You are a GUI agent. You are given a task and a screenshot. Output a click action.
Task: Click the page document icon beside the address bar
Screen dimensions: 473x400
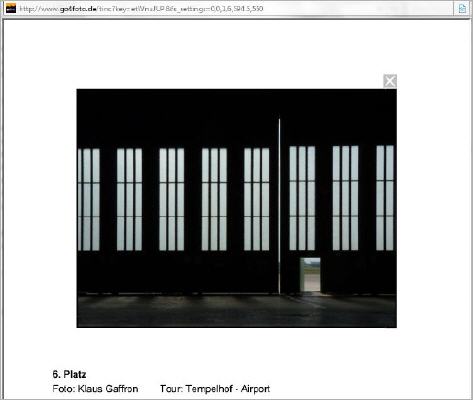point(462,8)
